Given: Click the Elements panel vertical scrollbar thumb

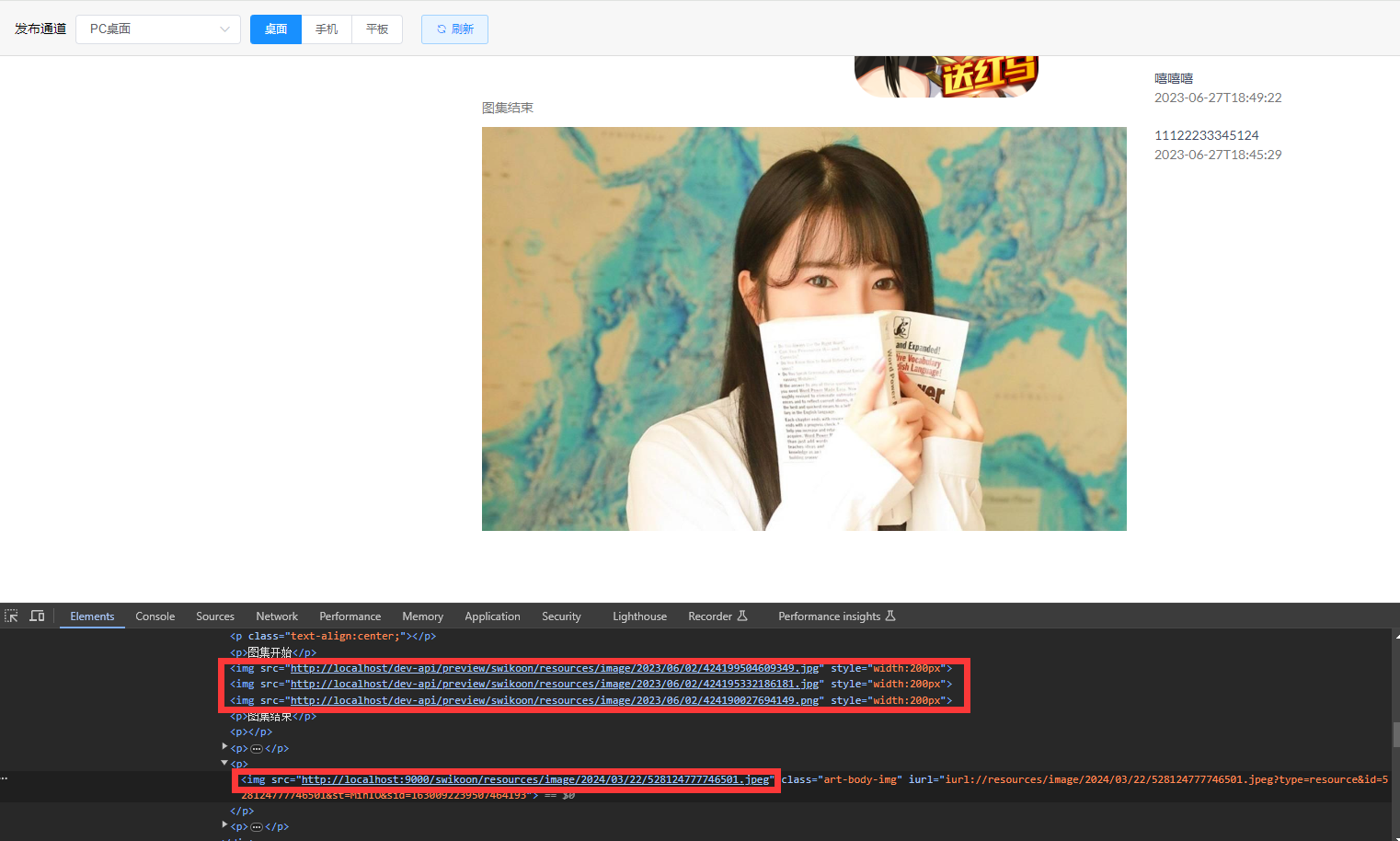Looking at the screenshot, I should [x=1395, y=734].
